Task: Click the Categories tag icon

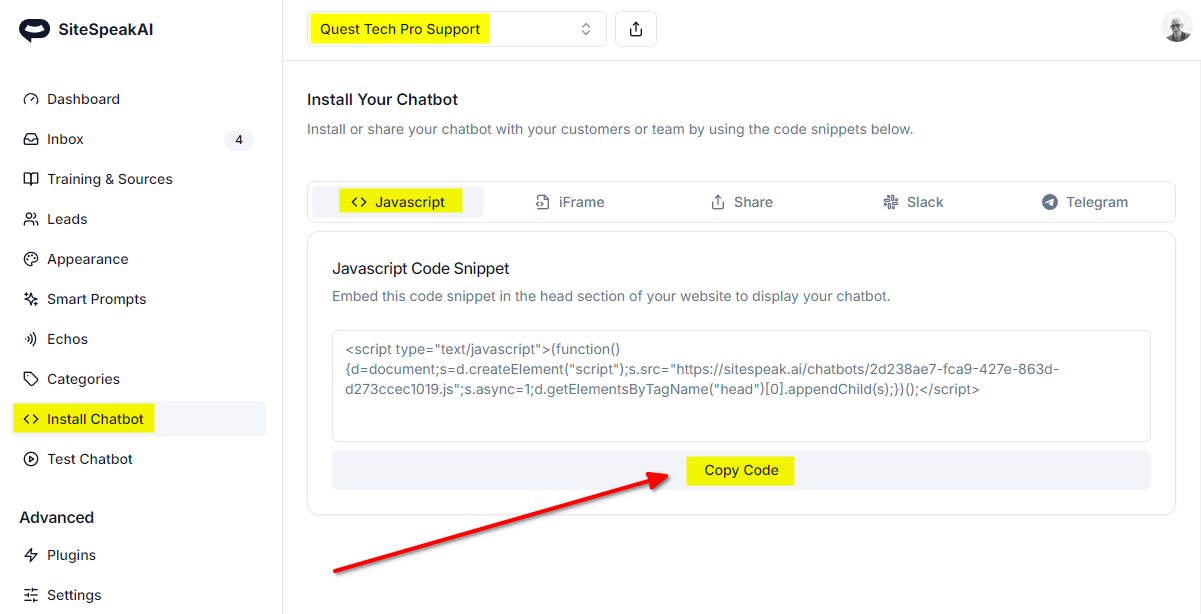Action: tap(31, 379)
